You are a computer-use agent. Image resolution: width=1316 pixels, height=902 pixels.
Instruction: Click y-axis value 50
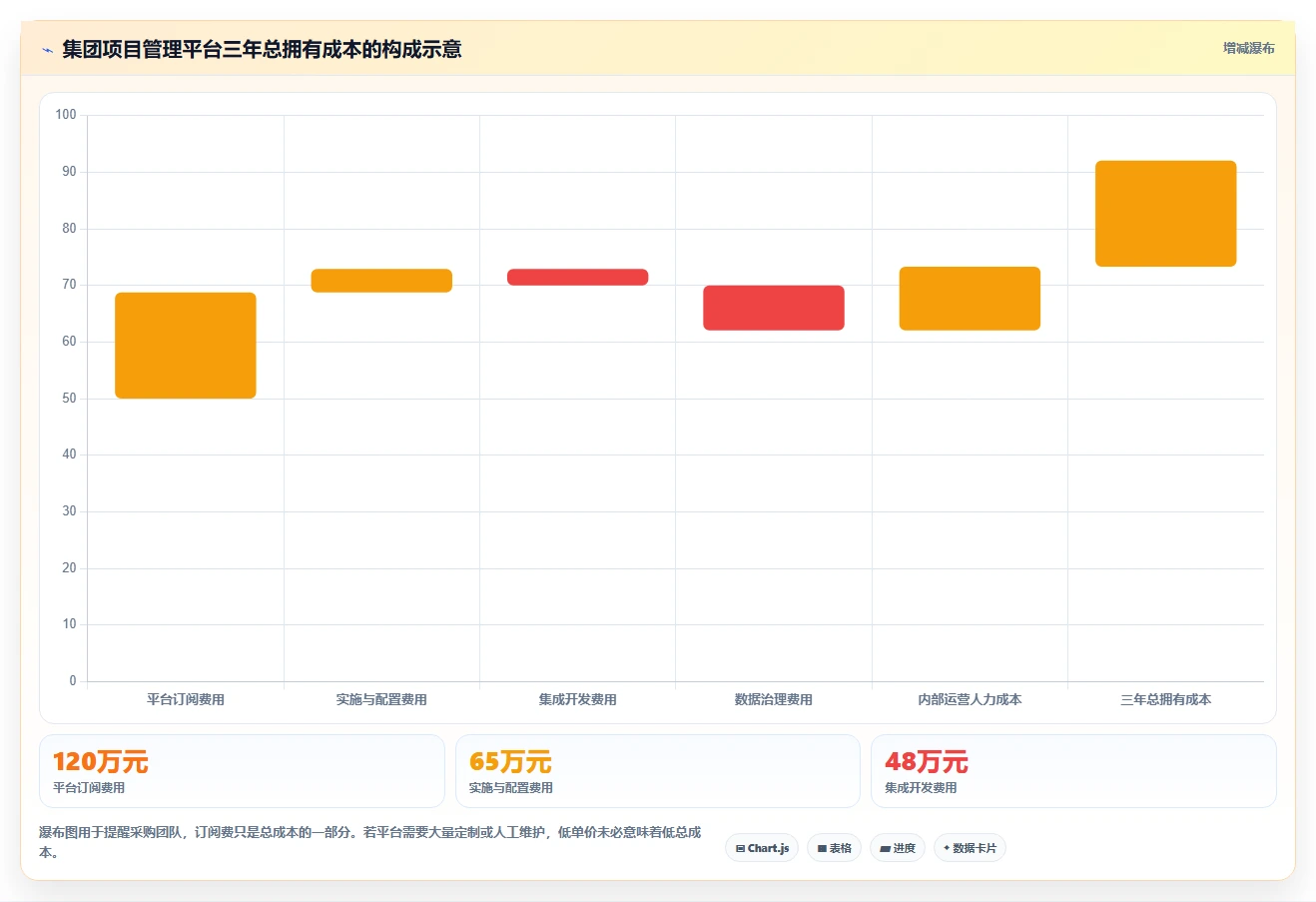(x=69, y=399)
